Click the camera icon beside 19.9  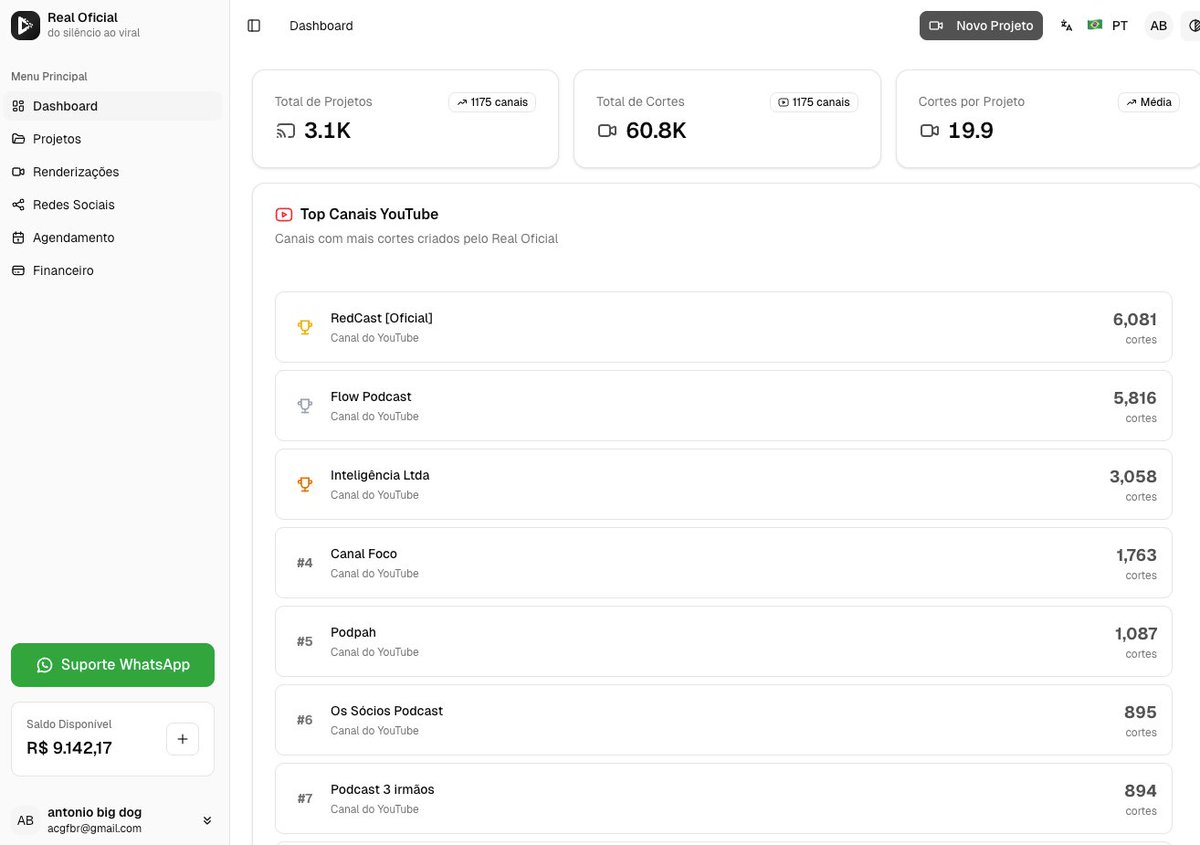point(929,131)
